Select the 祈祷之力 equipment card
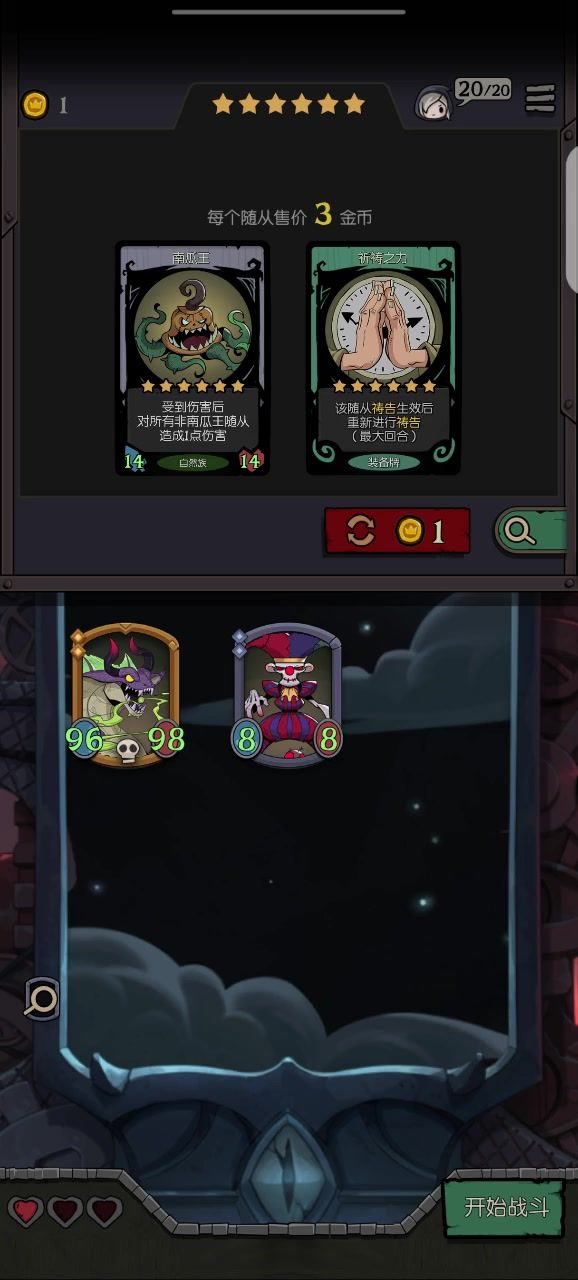The image size is (578, 1280). click(384, 358)
